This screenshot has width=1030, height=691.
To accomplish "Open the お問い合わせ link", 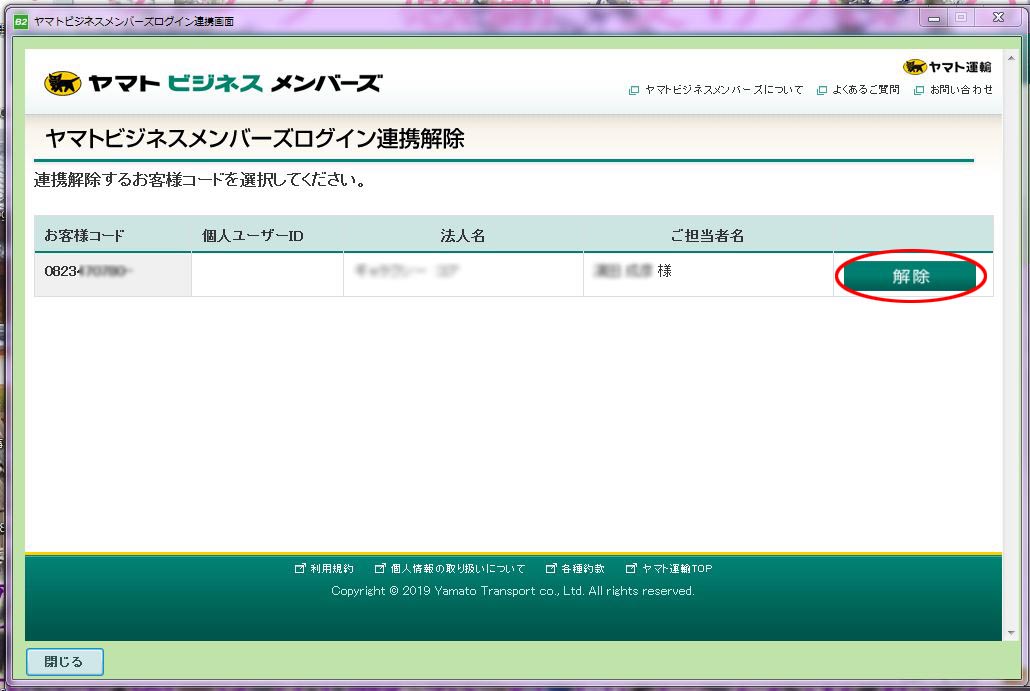I will 961,89.
